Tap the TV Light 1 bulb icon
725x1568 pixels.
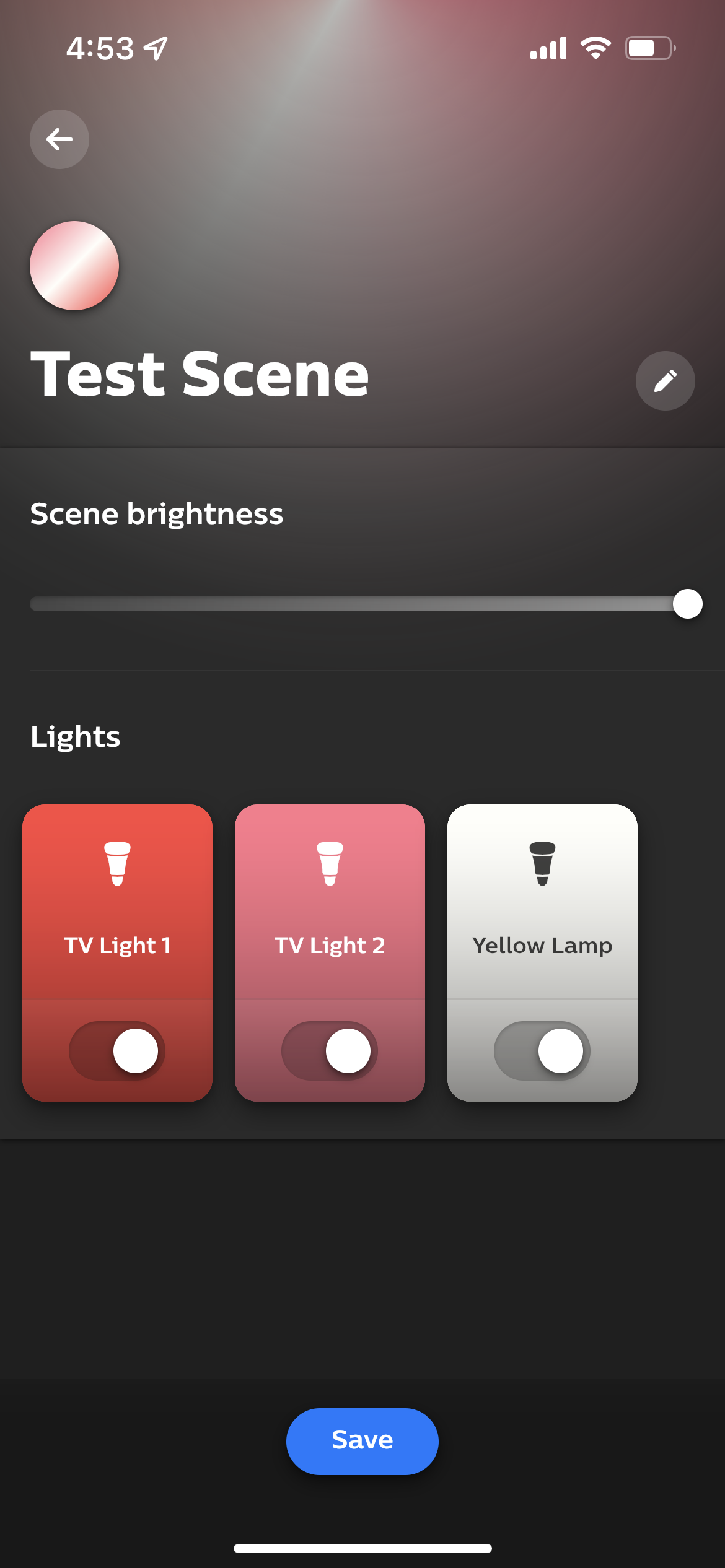click(117, 863)
